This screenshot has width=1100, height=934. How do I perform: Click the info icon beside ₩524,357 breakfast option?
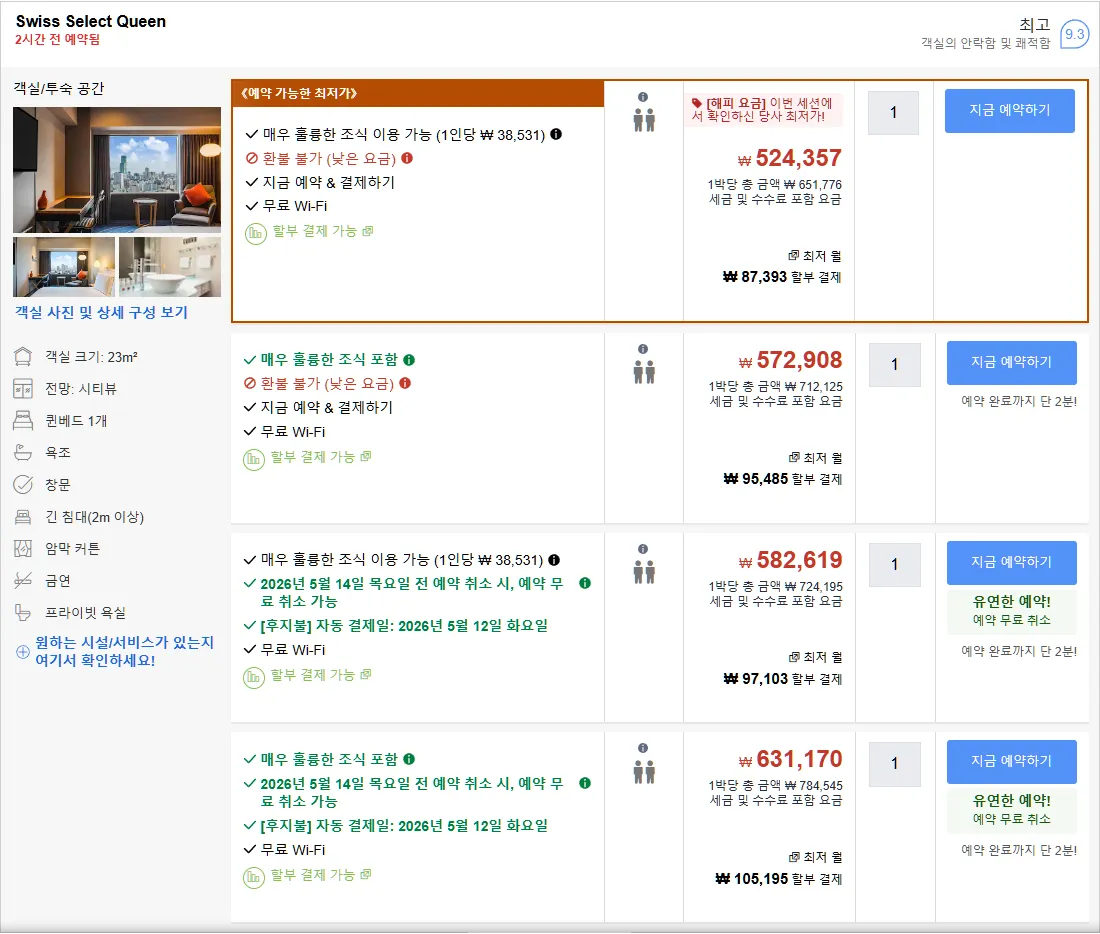[x=556, y=134]
